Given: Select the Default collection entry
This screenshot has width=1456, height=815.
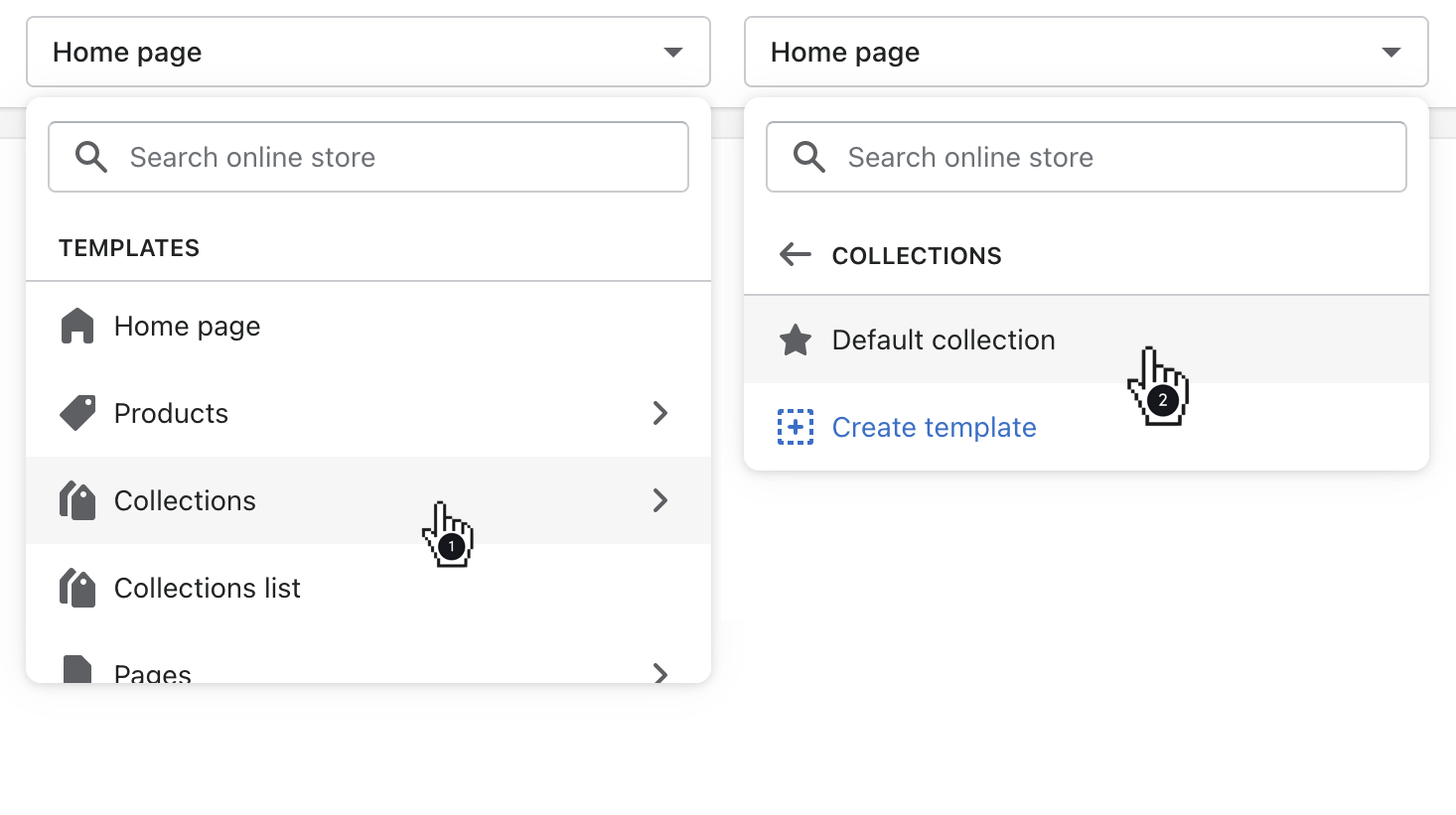Looking at the screenshot, I should point(943,340).
